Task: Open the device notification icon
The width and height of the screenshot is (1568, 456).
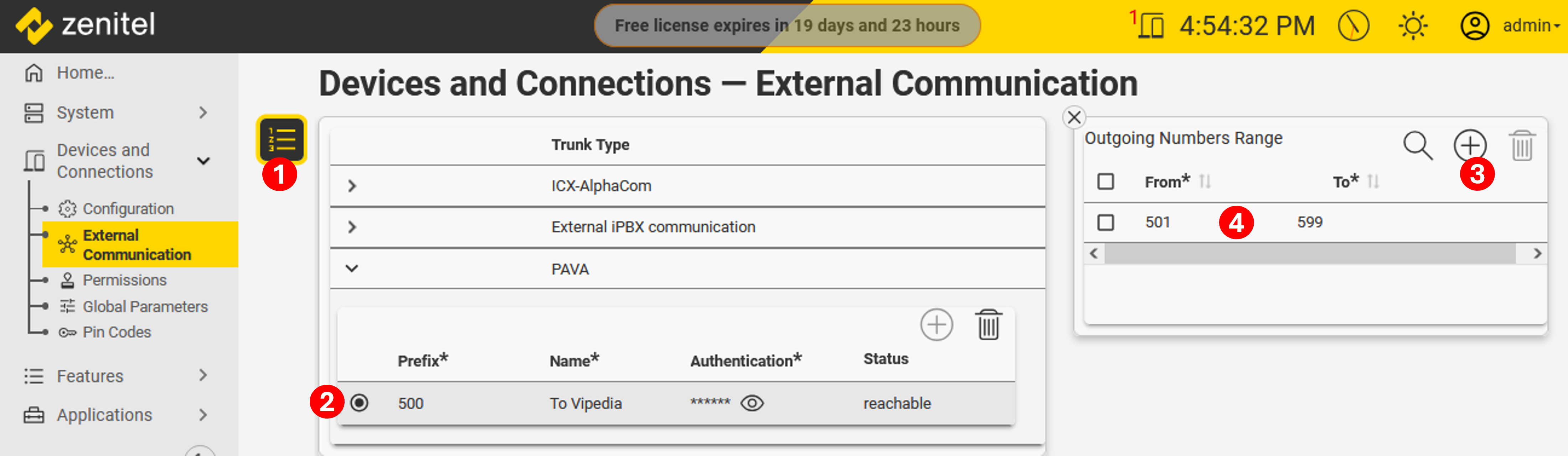Action: 1150,26
